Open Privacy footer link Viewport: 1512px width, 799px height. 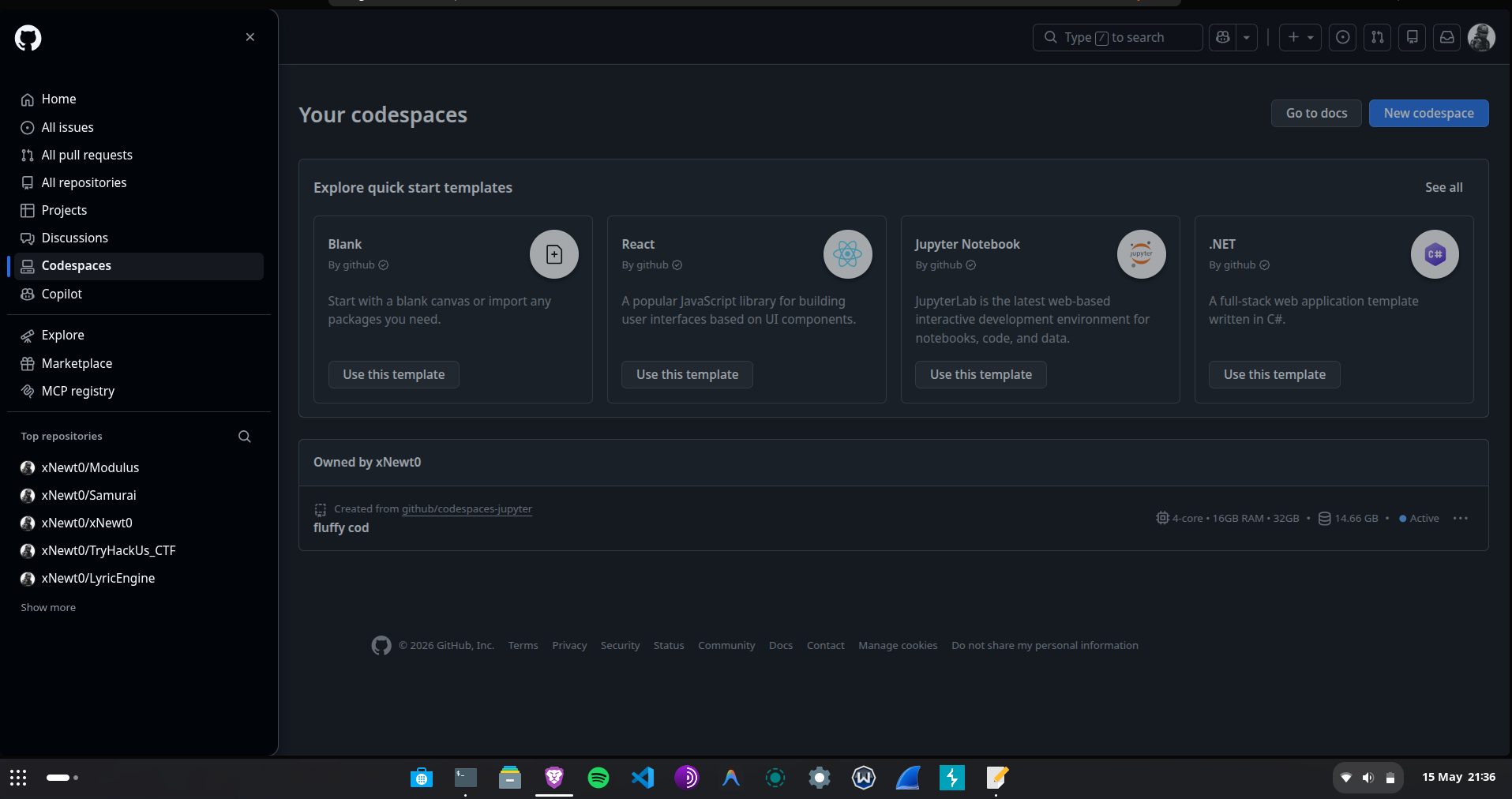569,646
